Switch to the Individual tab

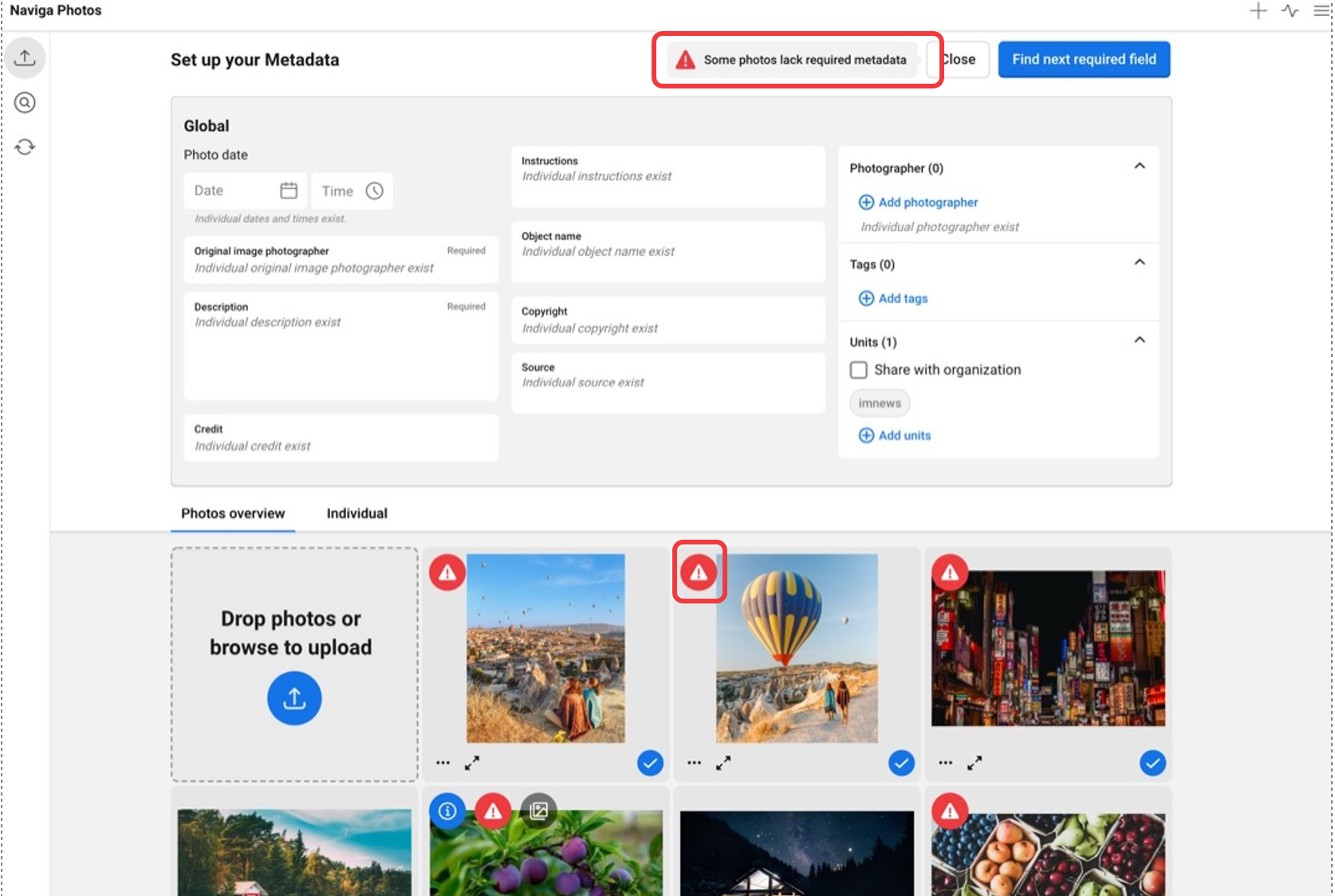click(x=356, y=513)
